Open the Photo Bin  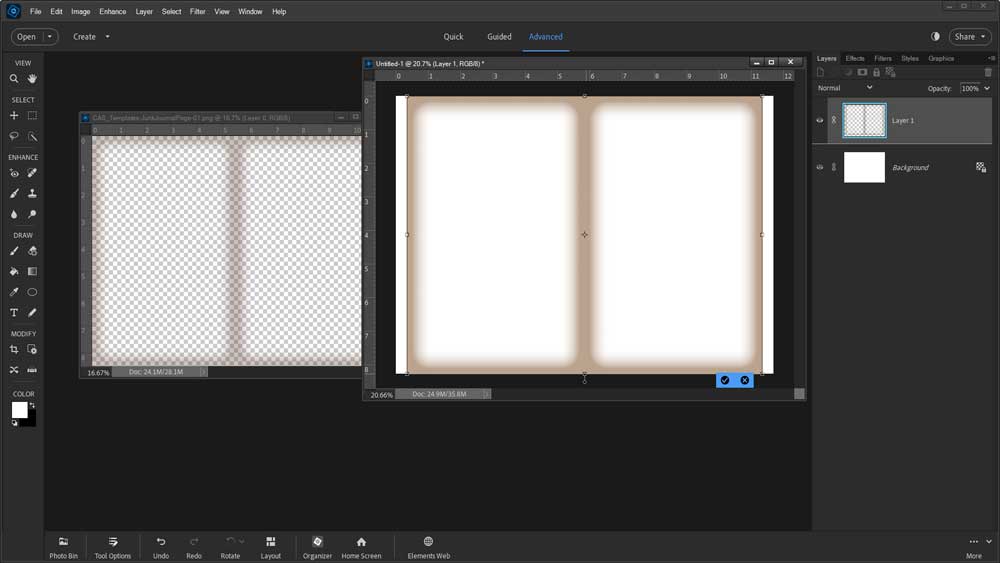63,547
